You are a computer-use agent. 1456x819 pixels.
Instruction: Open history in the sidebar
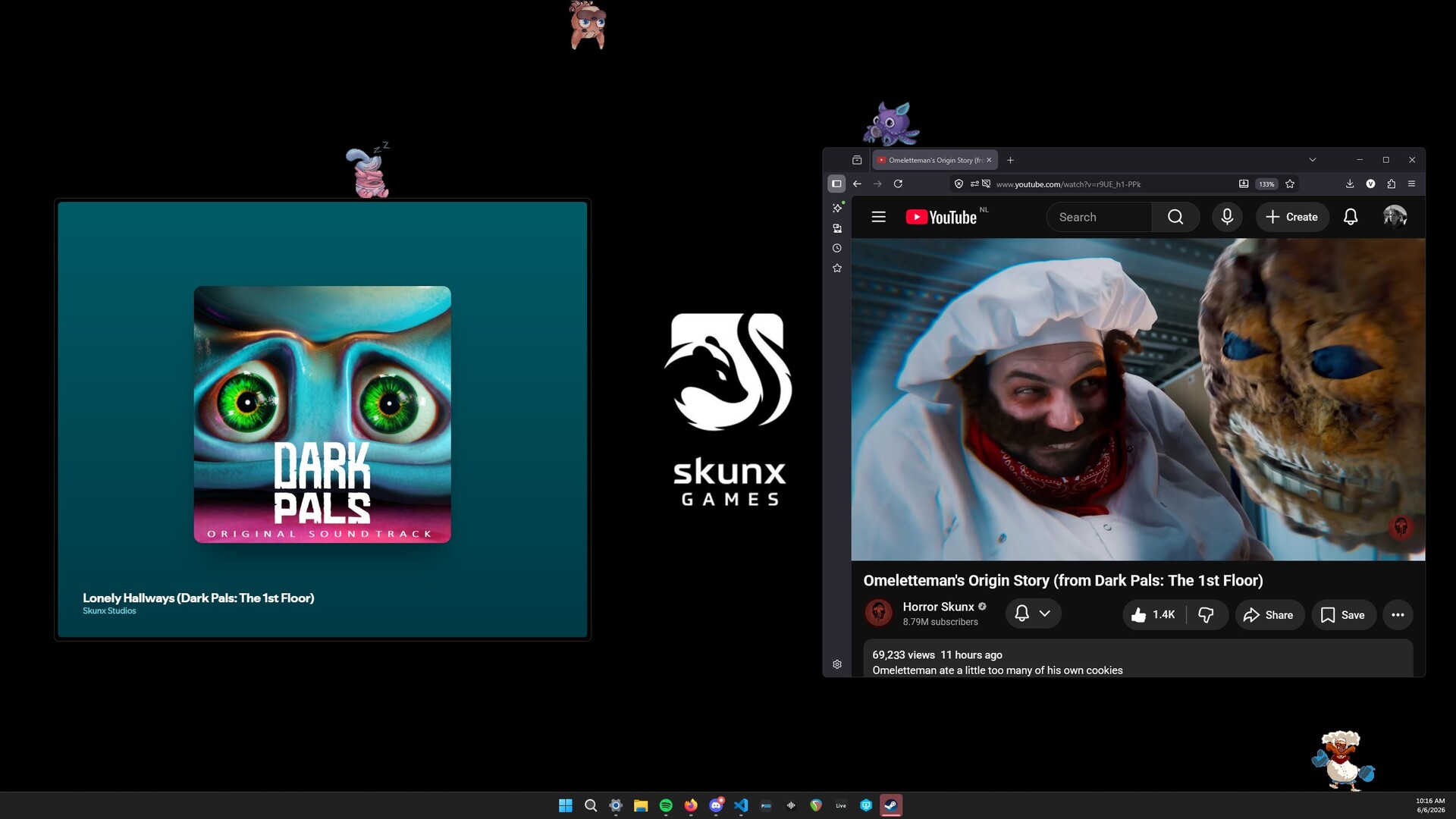(x=837, y=248)
